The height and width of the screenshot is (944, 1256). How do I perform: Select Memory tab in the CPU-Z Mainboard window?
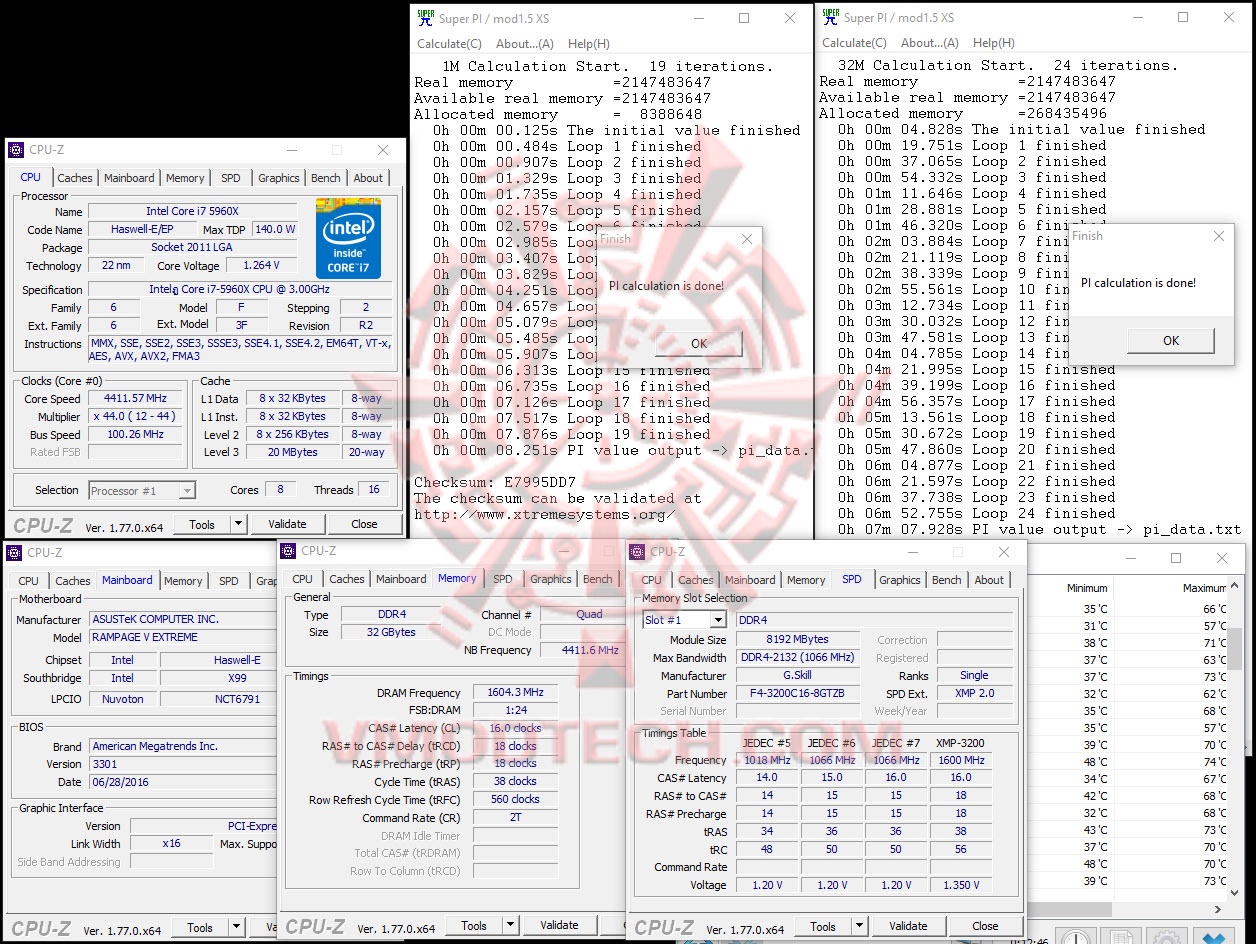click(x=183, y=581)
